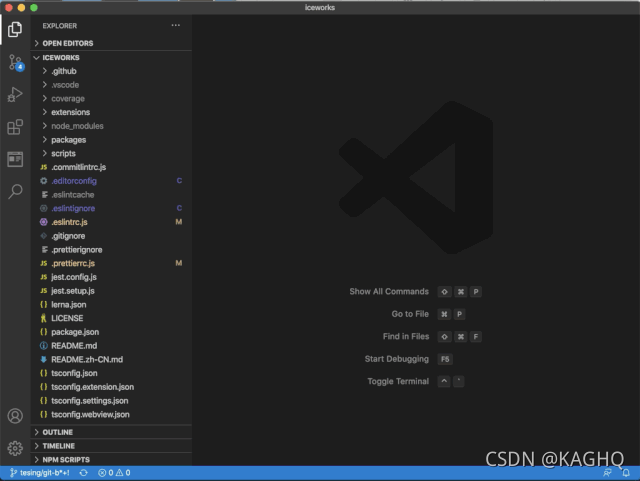Open .eslintignore file
The image size is (640, 481).
pos(111,208)
